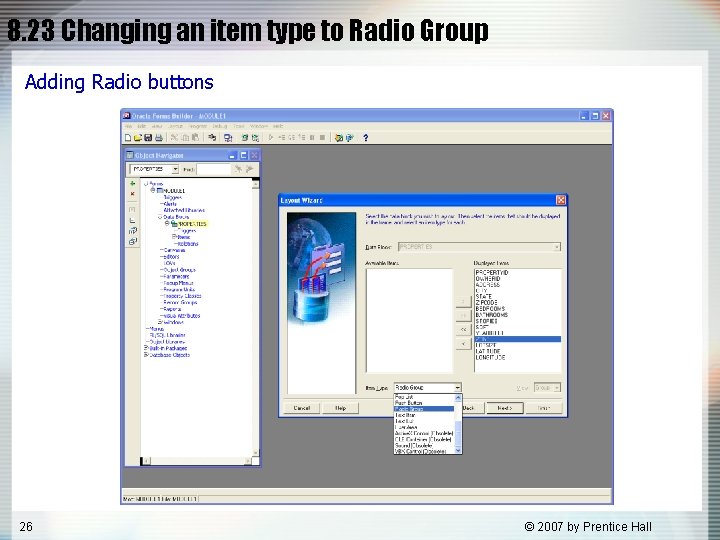This screenshot has width=720, height=540.
Task: Click the Paste clipboard toolbar icon
Action: 195,138
